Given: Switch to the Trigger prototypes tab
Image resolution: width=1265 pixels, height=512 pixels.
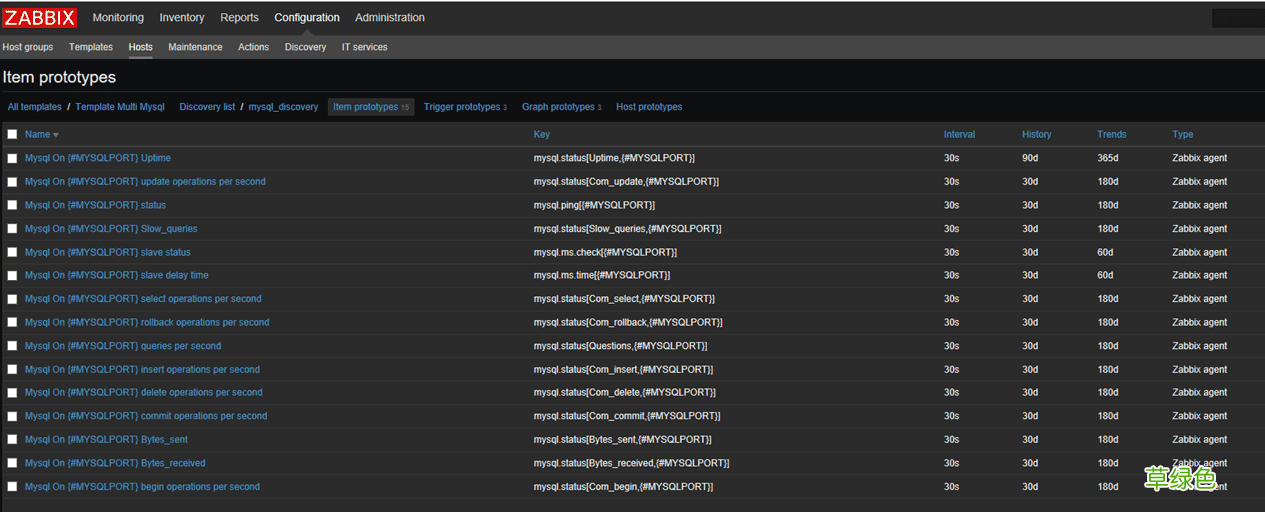Looking at the screenshot, I should coord(461,107).
